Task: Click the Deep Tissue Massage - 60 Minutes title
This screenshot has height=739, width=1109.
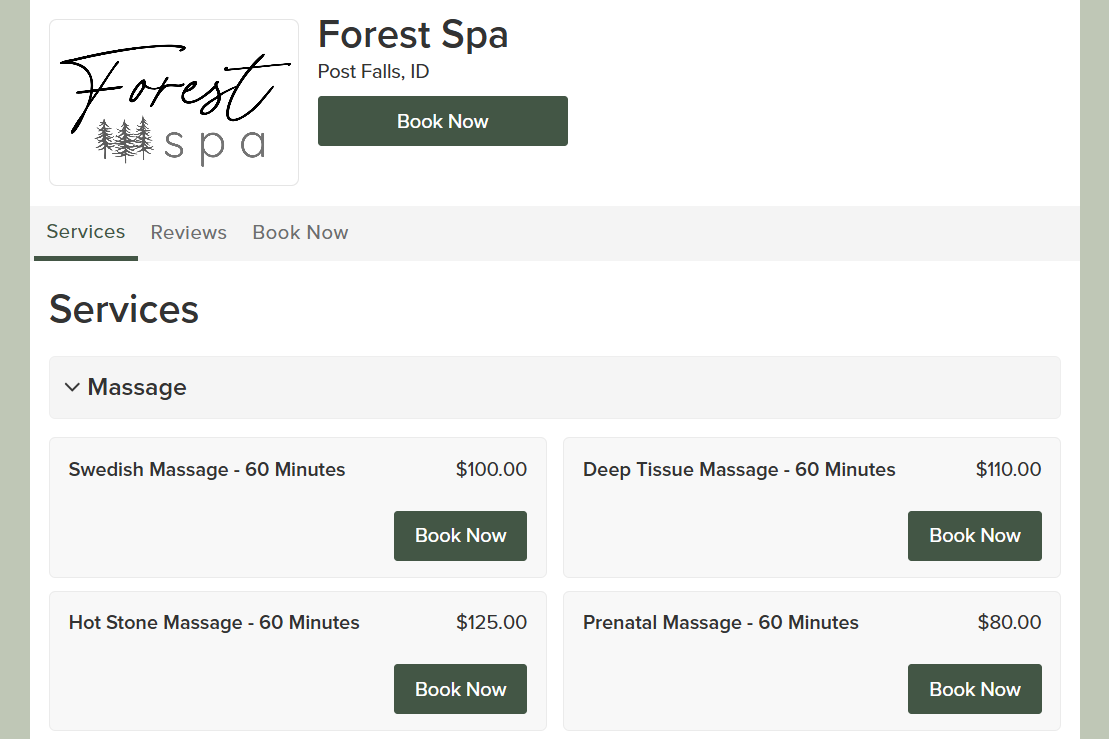Action: point(739,470)
